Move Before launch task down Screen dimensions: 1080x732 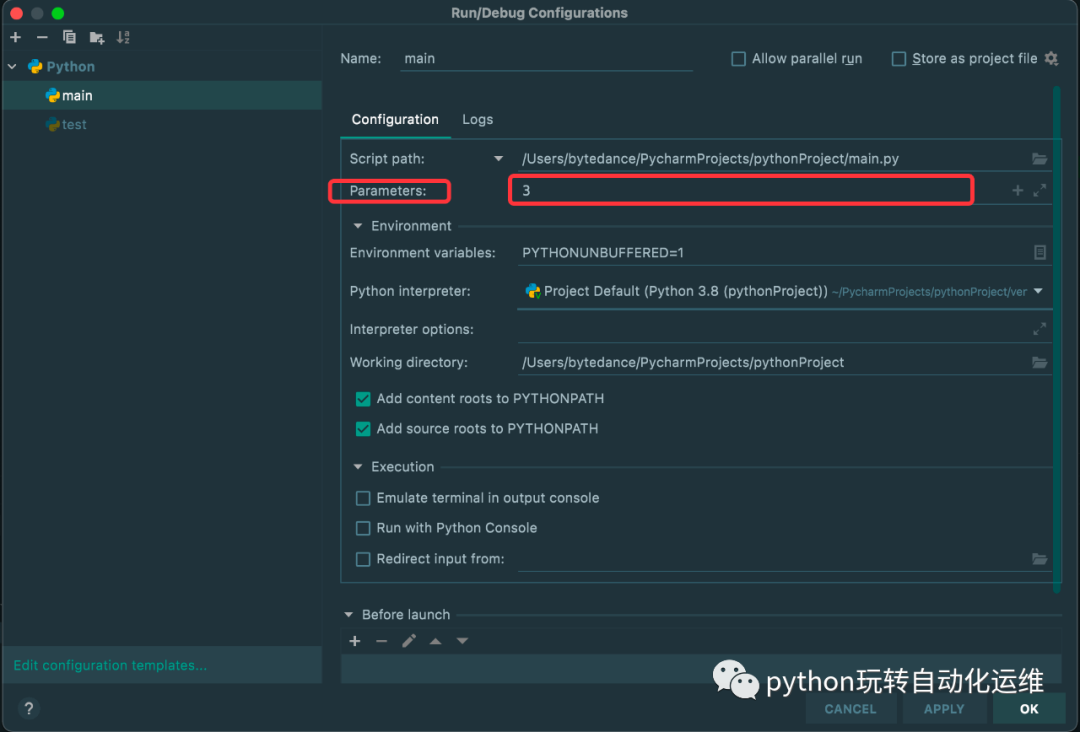(x=462, y=641)
